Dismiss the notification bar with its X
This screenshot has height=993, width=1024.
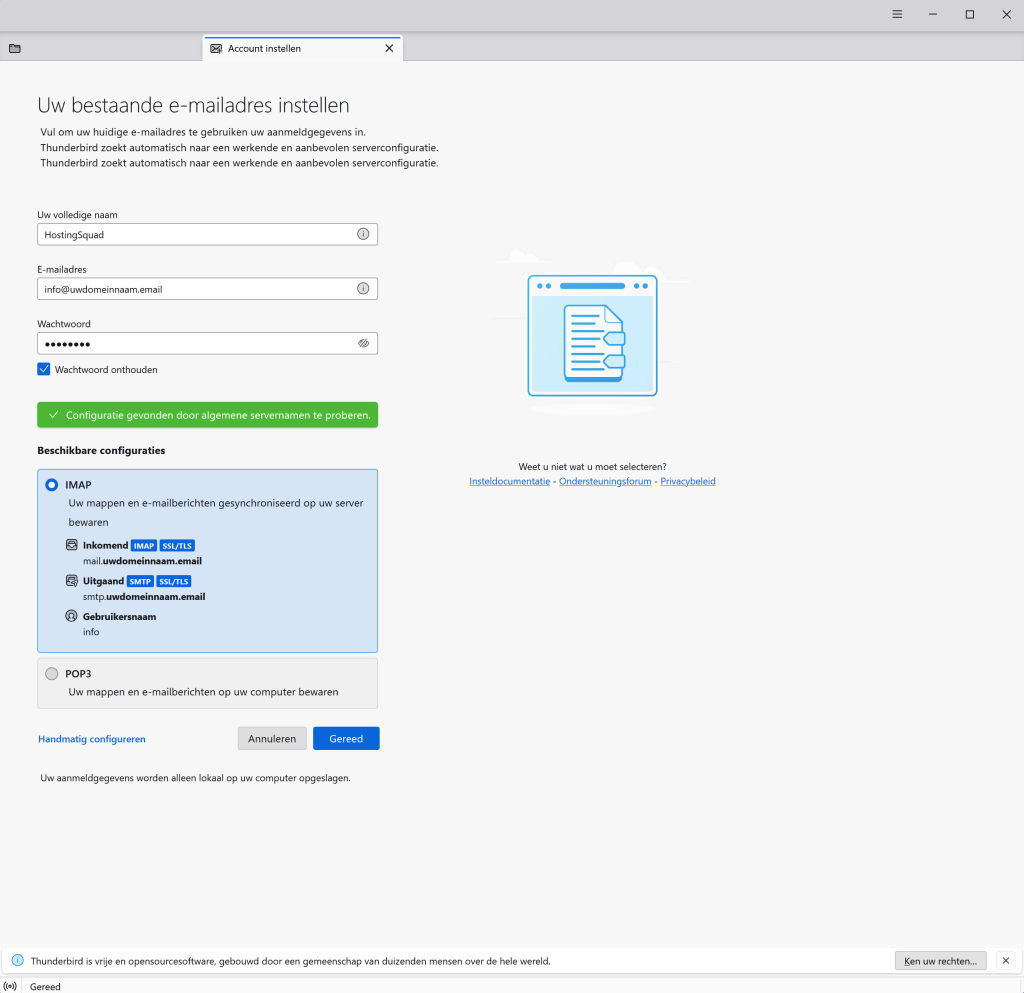click(x=1006, y=960)
